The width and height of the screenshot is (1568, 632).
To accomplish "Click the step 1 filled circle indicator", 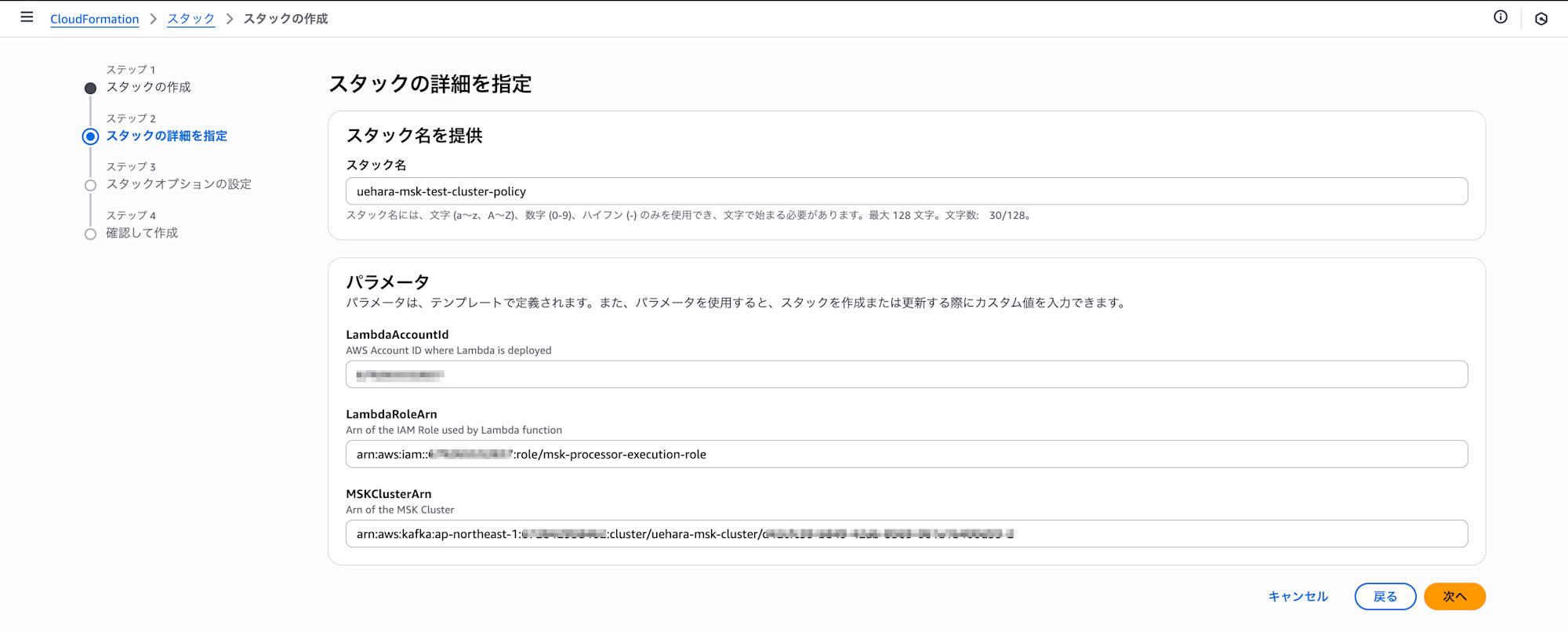I will (90, 89).
